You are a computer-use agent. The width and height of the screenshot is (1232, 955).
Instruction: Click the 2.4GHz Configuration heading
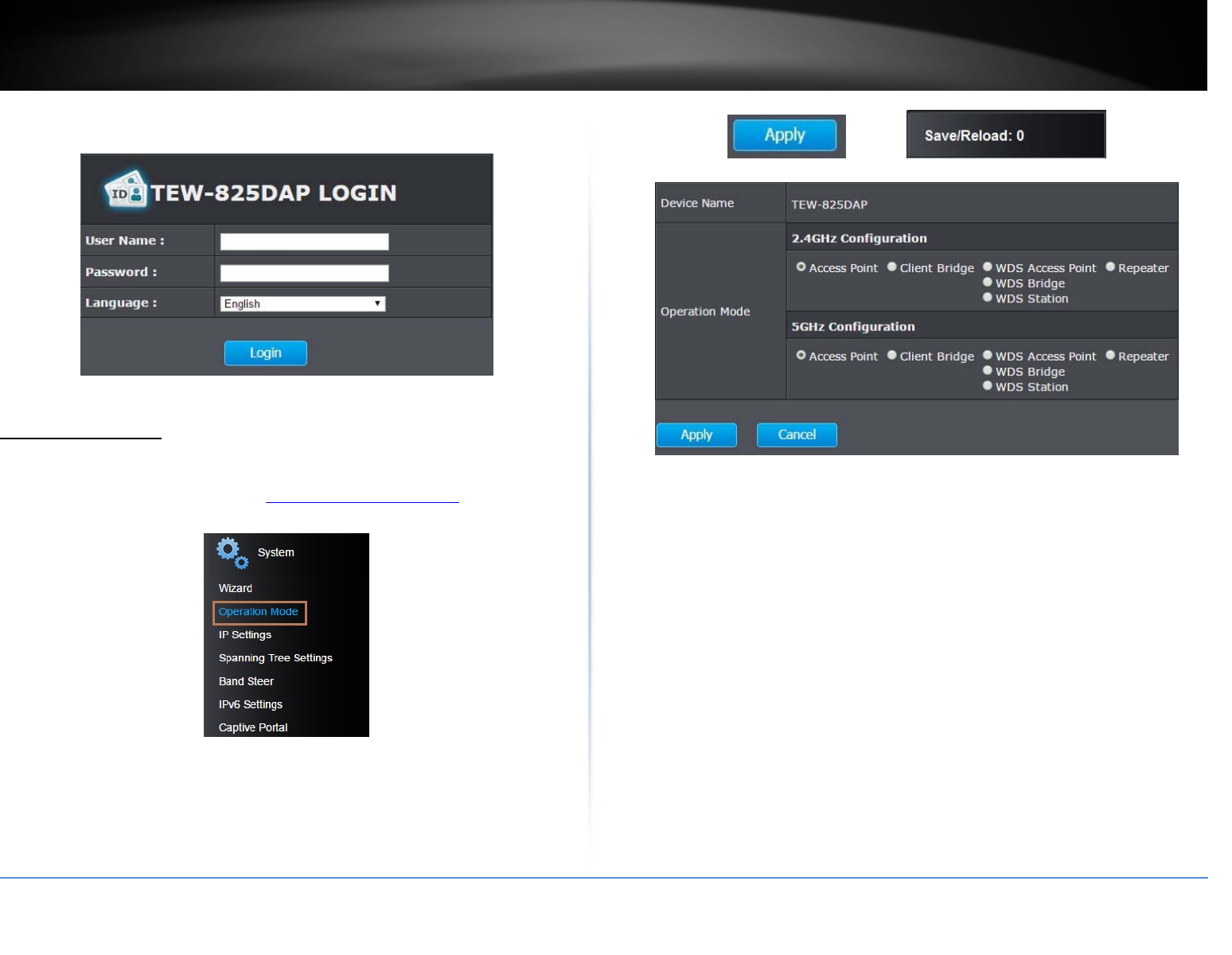(859, 238)
